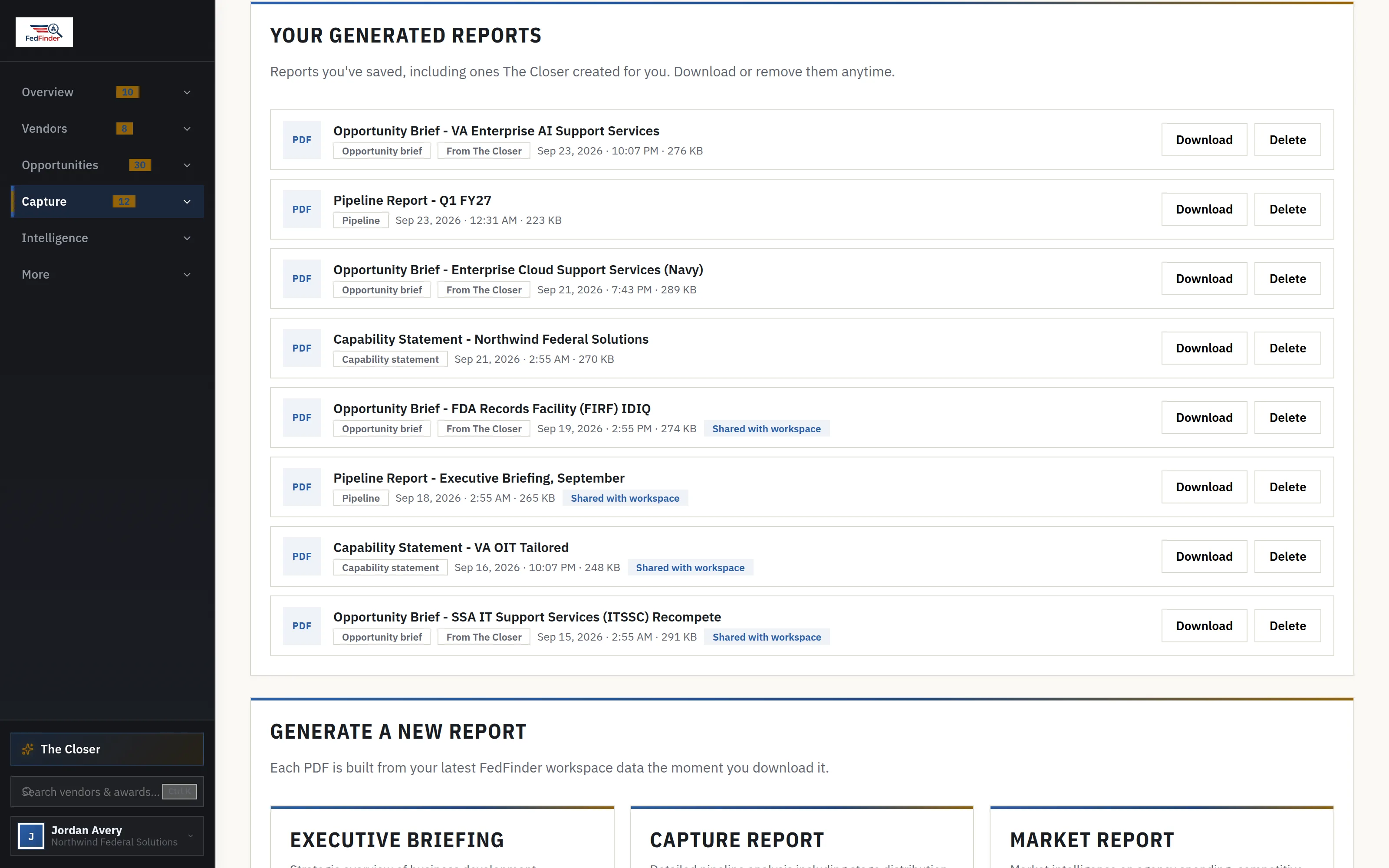Click PDF icon for SSA ITSSC Recompete brief
Image resolution: width=1389 pixels, height=868 pixels.
click(302, 626)
